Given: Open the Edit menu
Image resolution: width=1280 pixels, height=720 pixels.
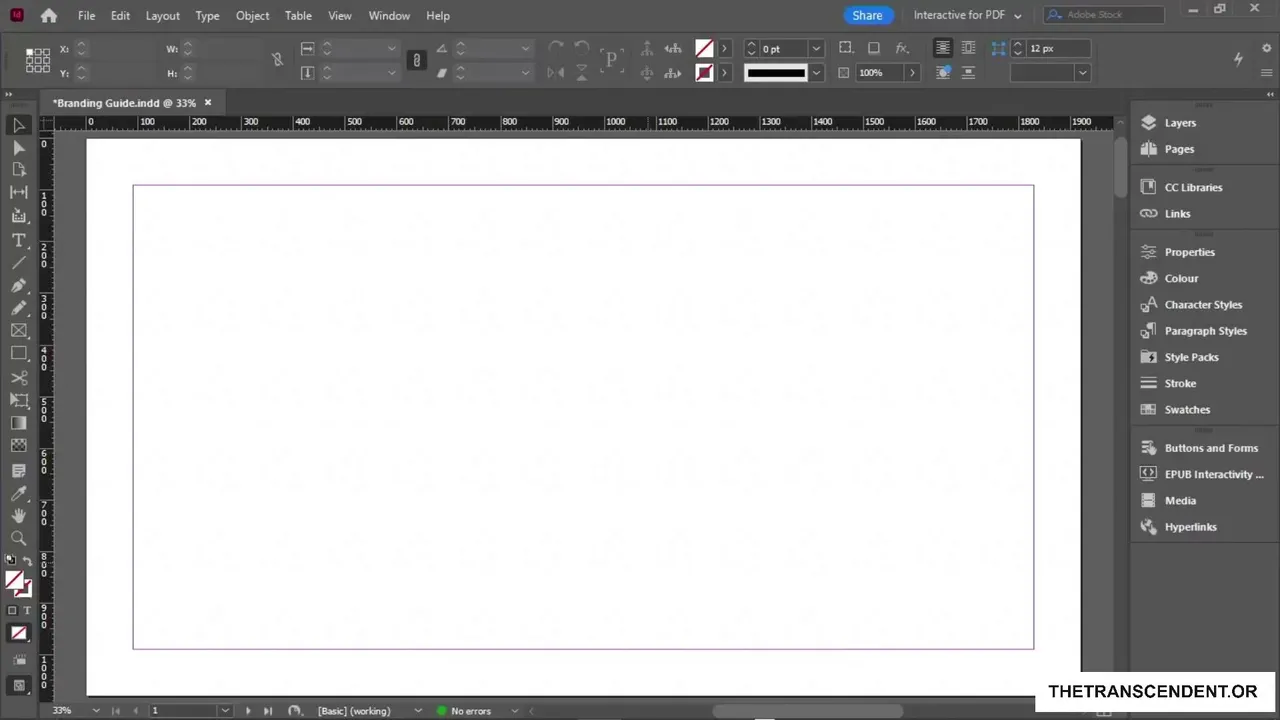Looking at the screenshot, I should pyautogui.click(x=120, y=15).
